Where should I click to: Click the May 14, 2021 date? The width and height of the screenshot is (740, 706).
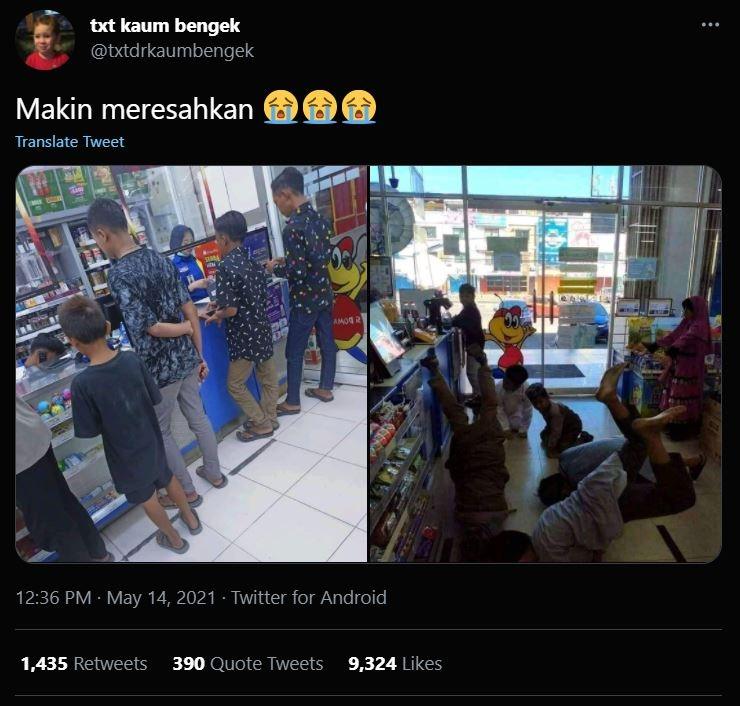[161, 597]
